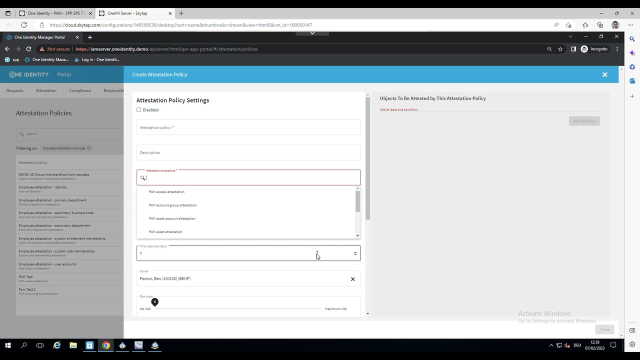
Task: Click the Time required (days) field
Action: coord(248,253)
